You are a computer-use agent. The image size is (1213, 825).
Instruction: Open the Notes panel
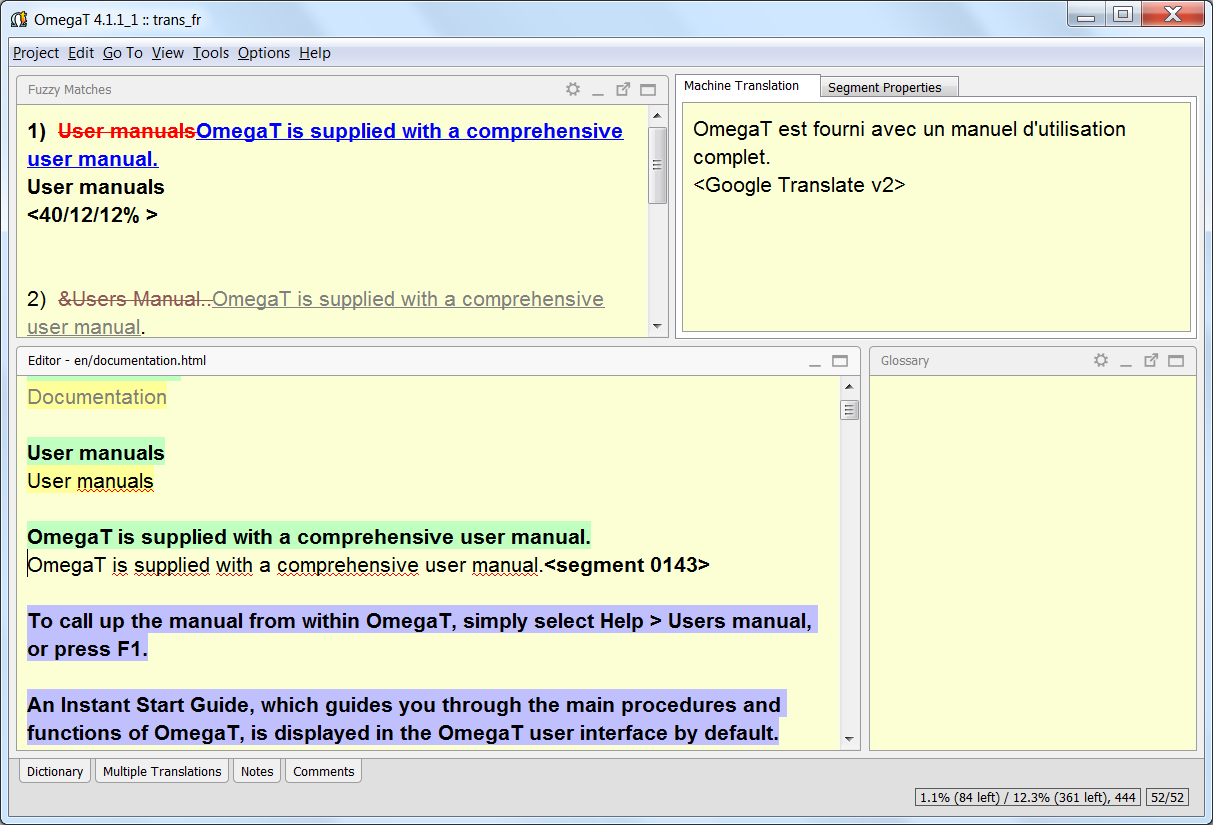coord(256,771)
